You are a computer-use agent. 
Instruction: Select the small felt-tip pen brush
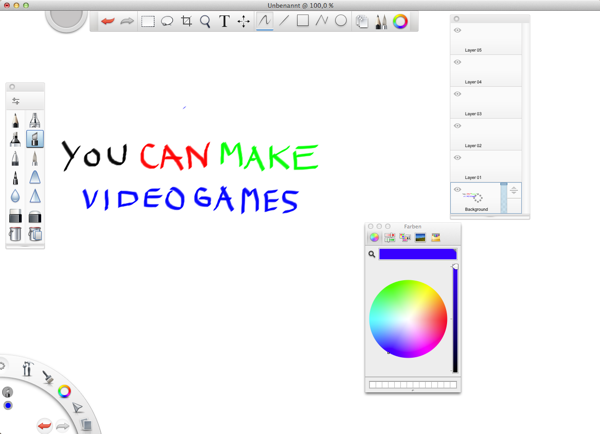[15, 177]
